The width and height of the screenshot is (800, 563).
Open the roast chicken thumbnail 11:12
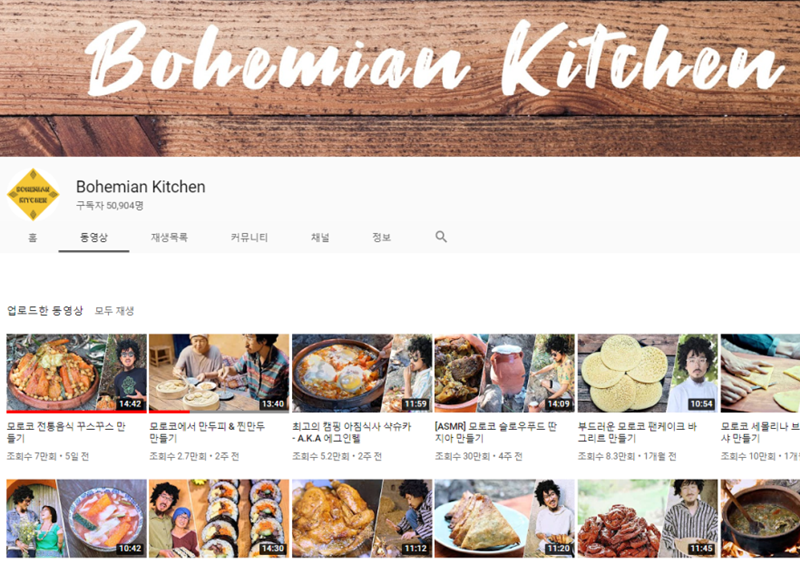362,518
